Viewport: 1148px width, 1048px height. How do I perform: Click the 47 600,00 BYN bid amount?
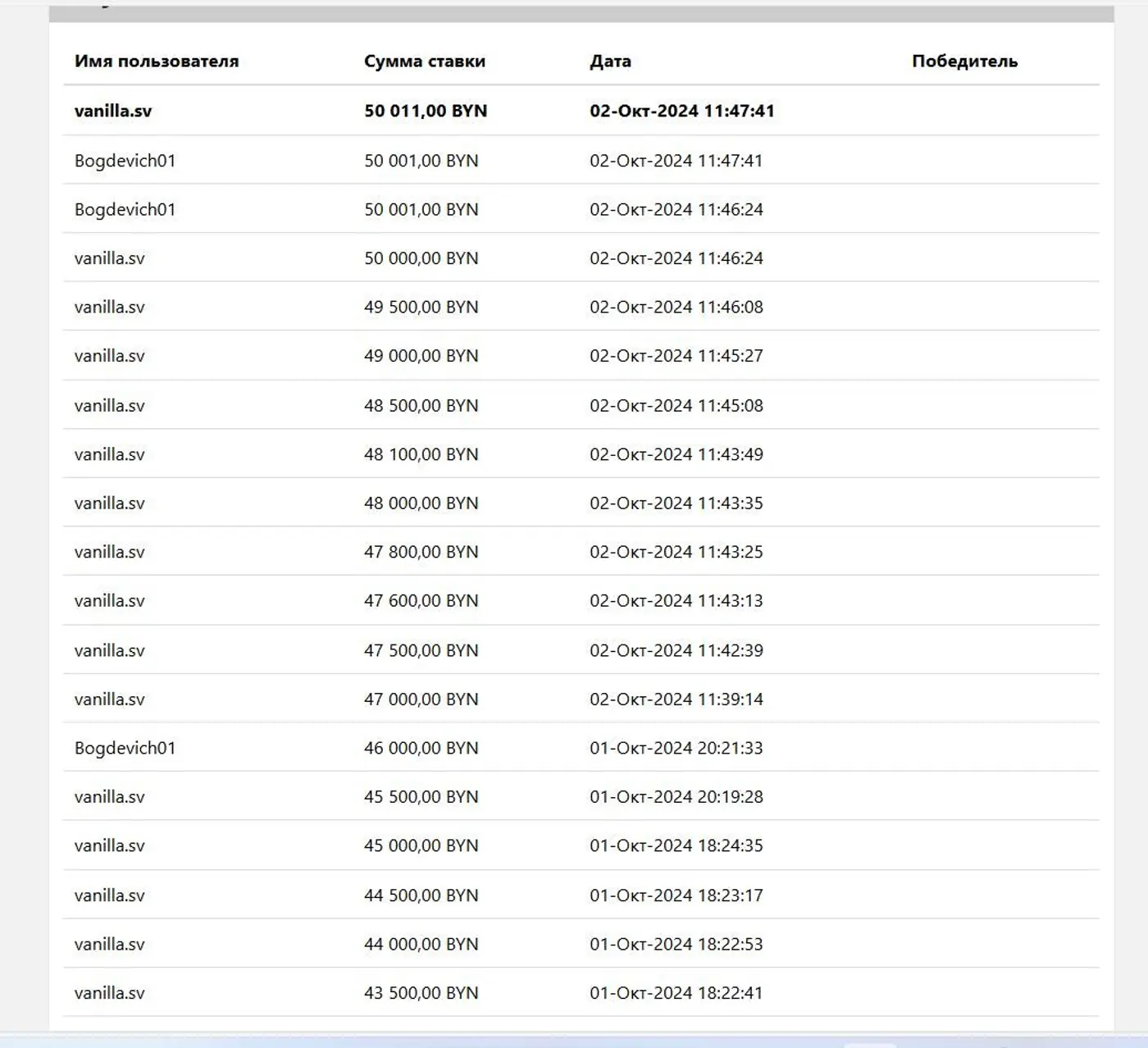pyautogui.click(x=421, y=600)
